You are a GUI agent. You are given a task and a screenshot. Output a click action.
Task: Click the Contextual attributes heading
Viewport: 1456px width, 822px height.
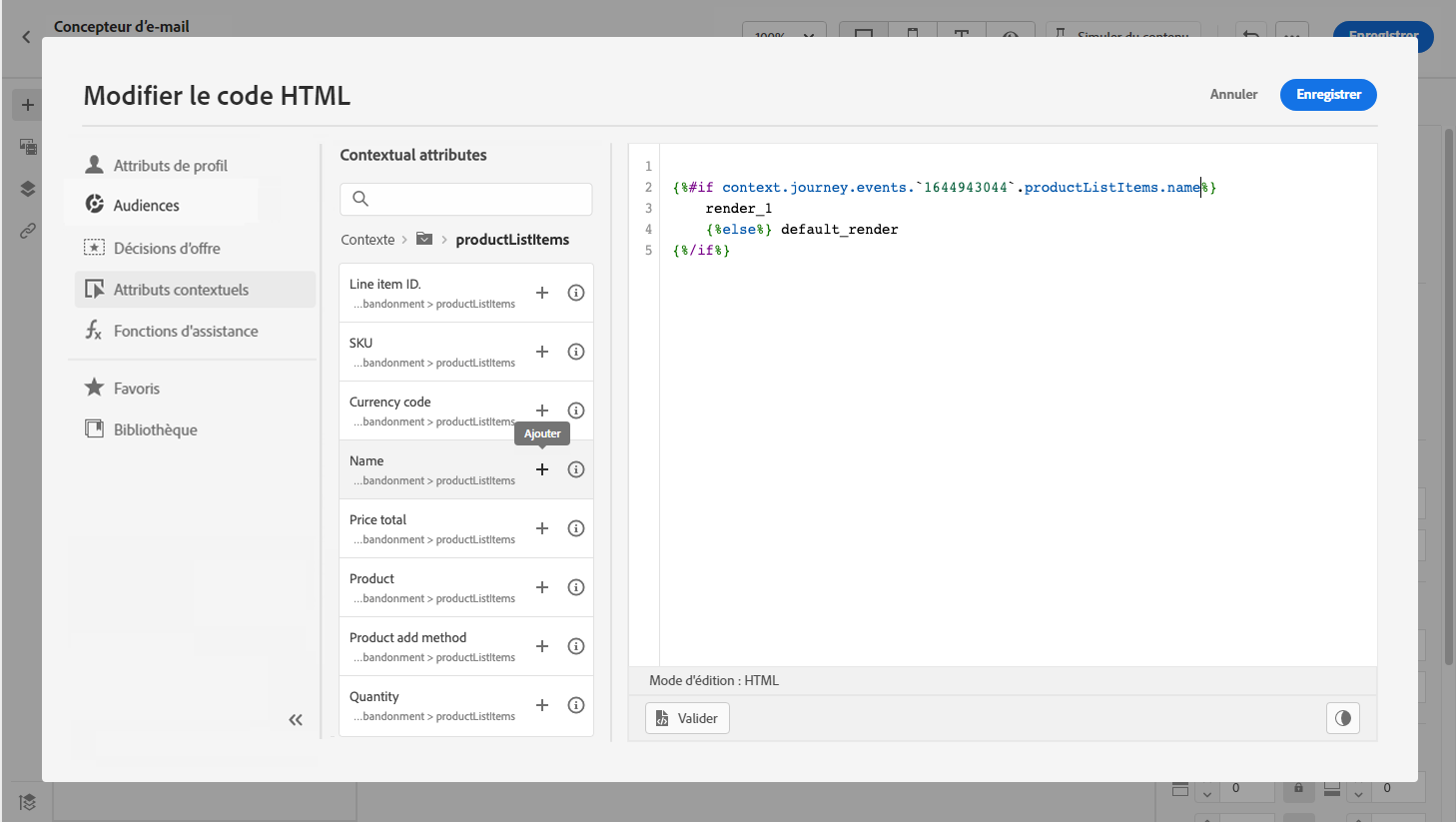413,155
